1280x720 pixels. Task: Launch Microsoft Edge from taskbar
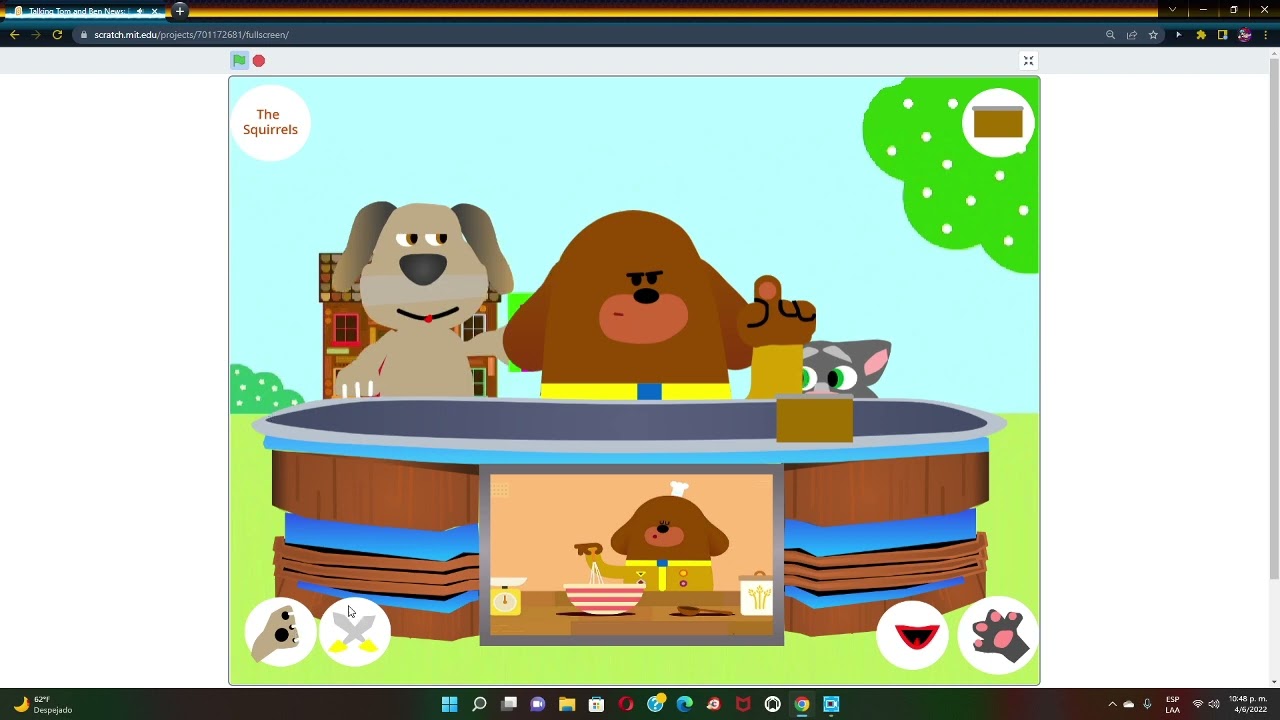(685, 704)
